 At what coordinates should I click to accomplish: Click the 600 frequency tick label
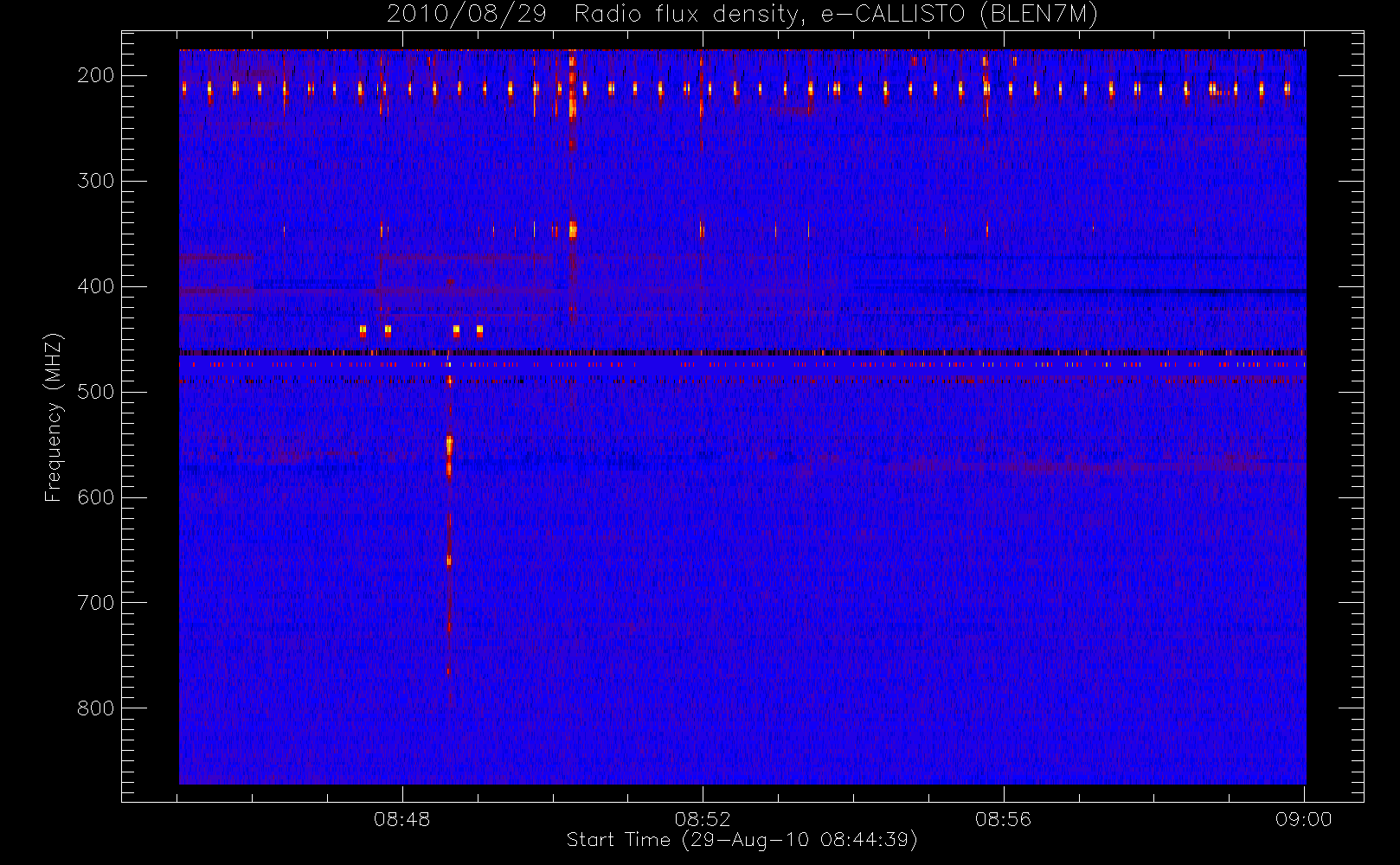[96, 497]
